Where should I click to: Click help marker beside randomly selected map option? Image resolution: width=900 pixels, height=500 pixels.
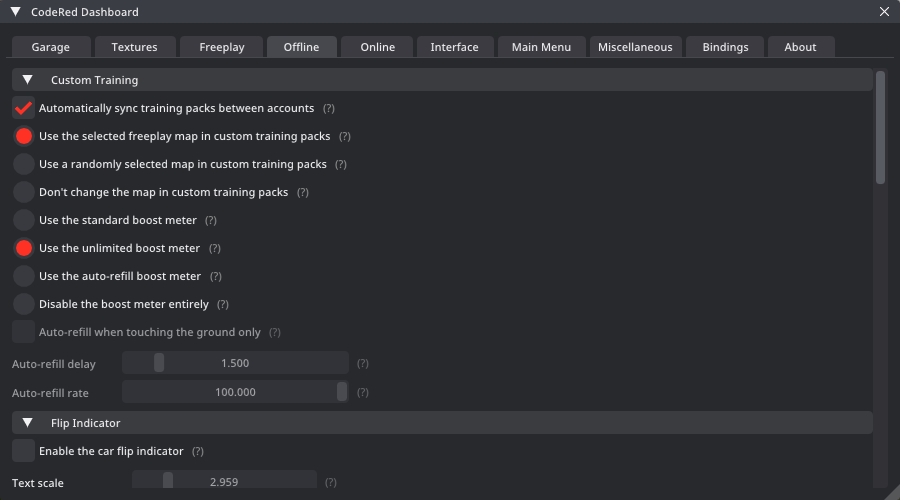coord(341,164)
